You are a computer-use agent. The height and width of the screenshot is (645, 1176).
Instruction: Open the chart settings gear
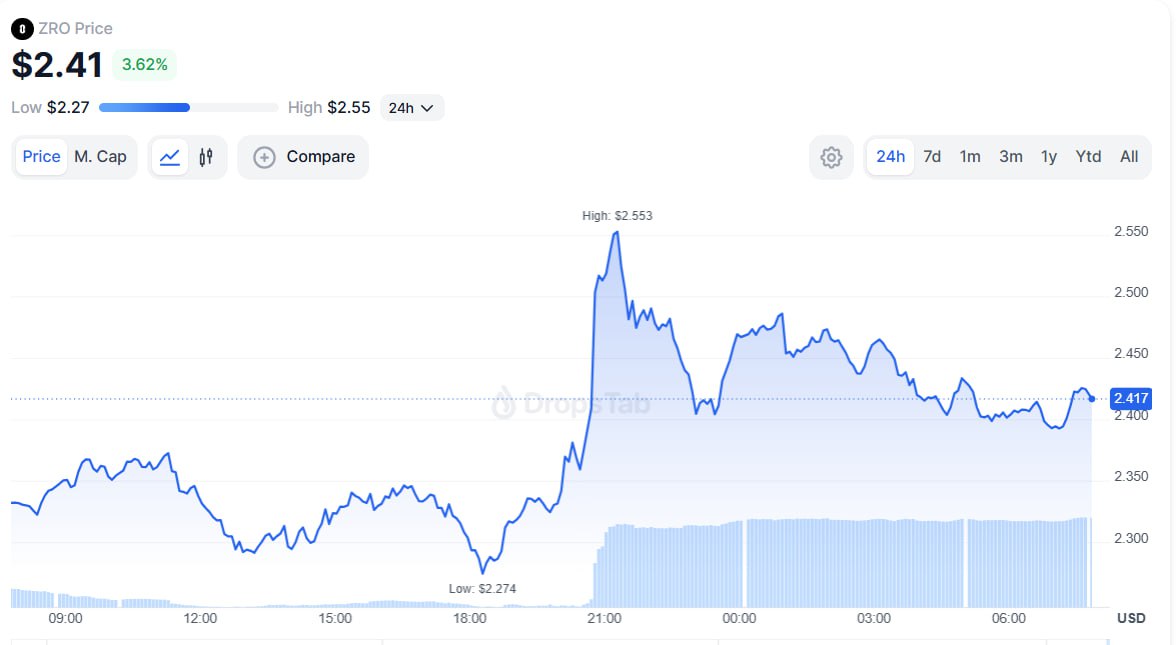tap(831, 157)
